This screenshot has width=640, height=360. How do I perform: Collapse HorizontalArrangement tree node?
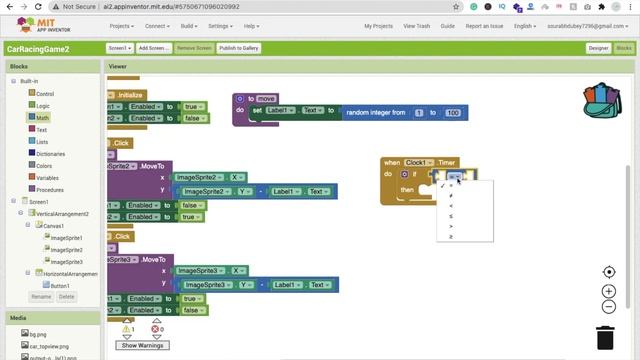click(x=28, y=273)
